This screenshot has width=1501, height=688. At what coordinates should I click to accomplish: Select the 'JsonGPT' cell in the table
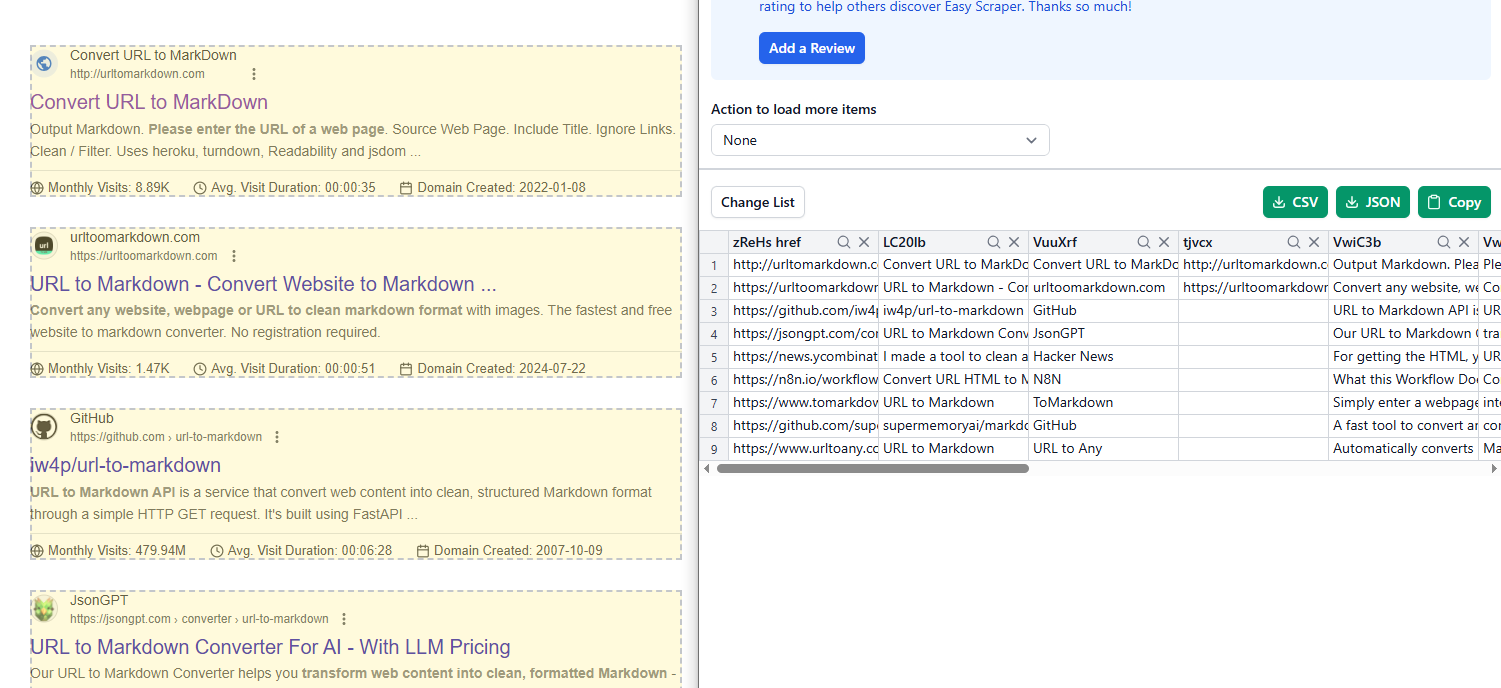[x=1103, y=333]
